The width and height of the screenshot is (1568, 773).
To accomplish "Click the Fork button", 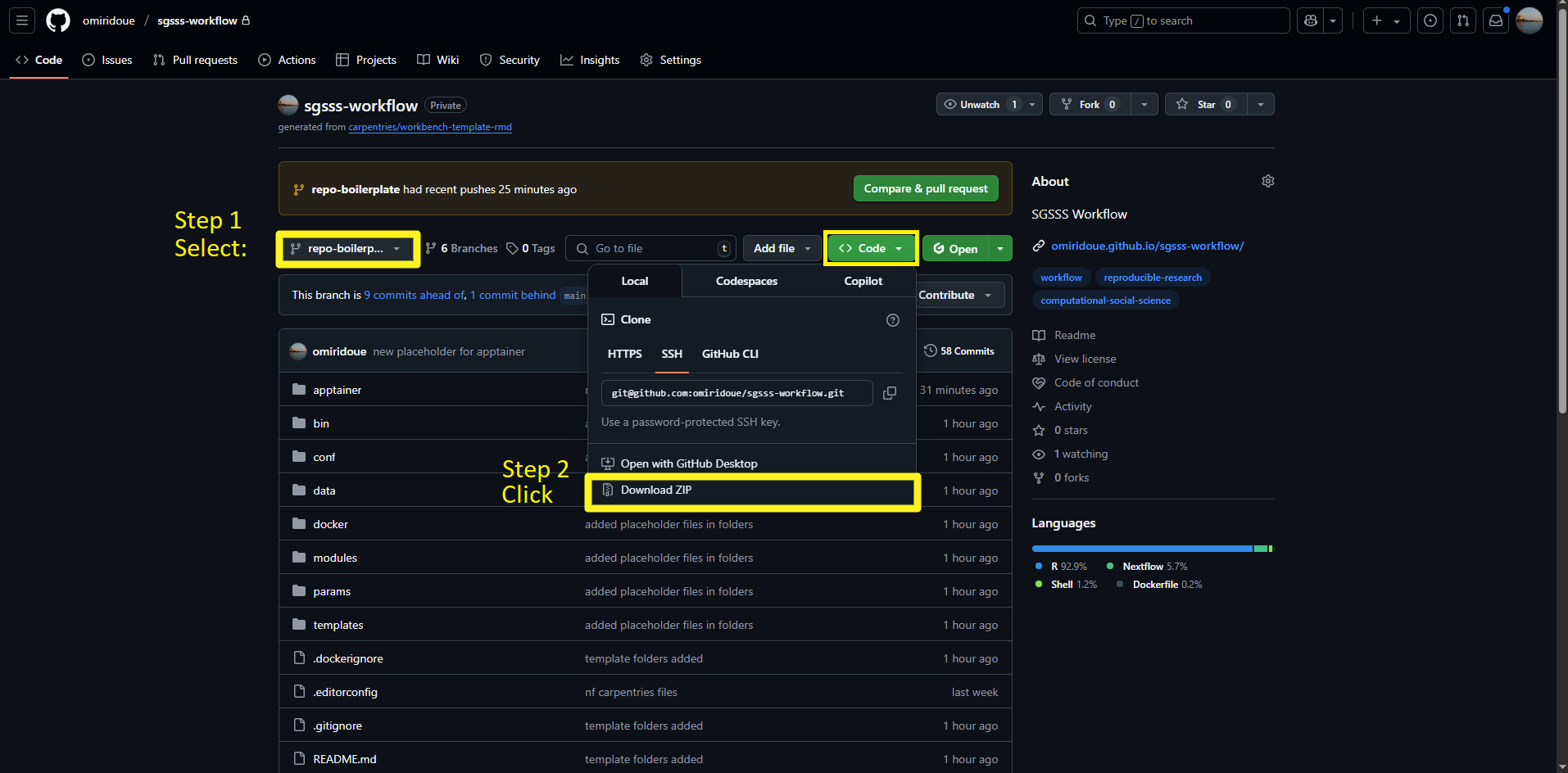I will point(1090,104).
